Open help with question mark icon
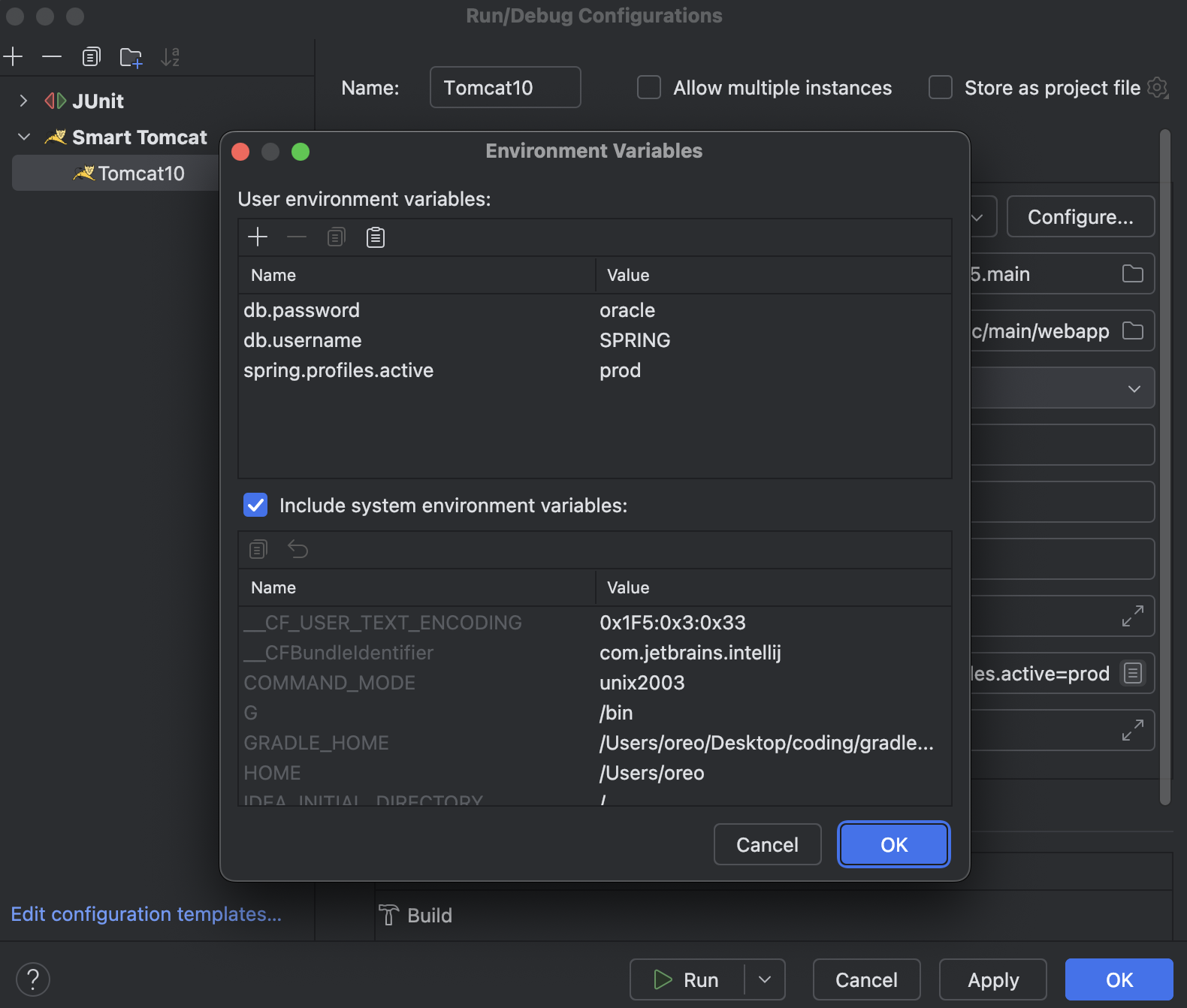1187x1008 pixels. coord(33,979)
